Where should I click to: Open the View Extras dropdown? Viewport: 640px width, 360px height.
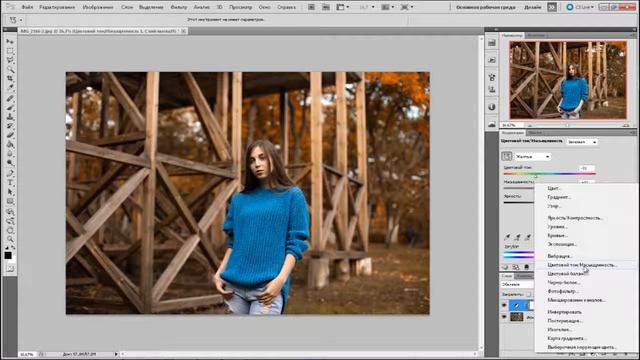pyautogui.click(x=342, y=7)
